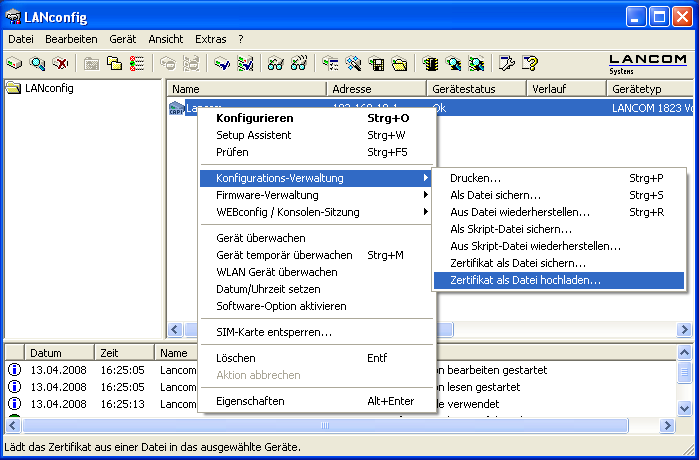Click the LANconfig title bar application icon

(13, 17)
